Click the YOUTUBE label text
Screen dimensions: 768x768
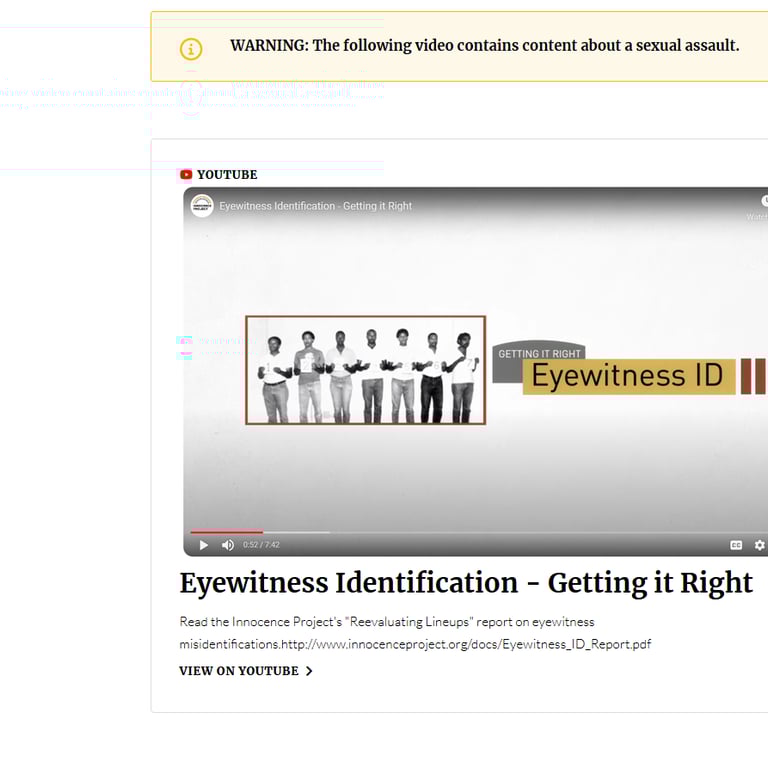[227, 175]
